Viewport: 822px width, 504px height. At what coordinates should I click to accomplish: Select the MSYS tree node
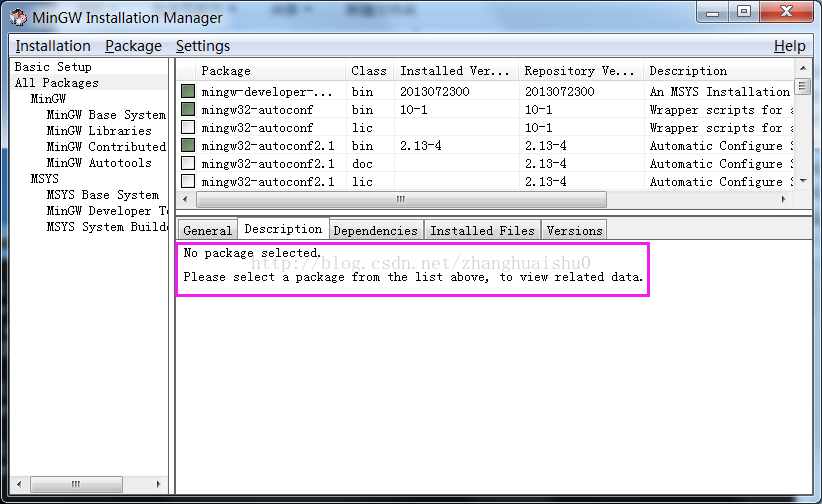click(x=45, y=179)
